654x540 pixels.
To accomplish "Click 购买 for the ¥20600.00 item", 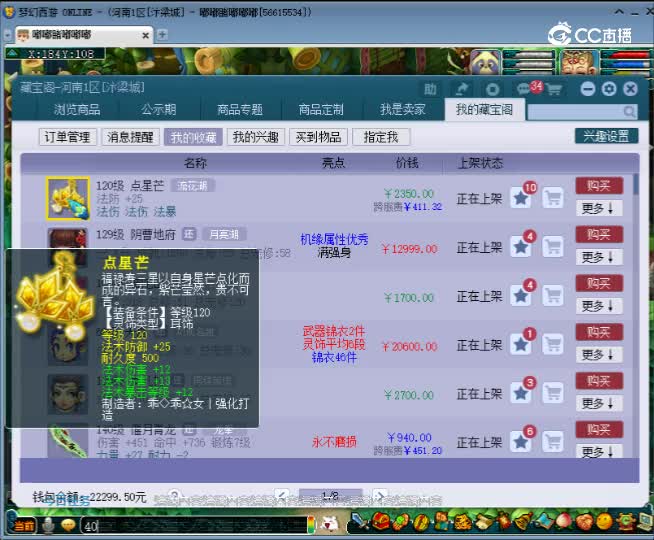I will 599,332.
